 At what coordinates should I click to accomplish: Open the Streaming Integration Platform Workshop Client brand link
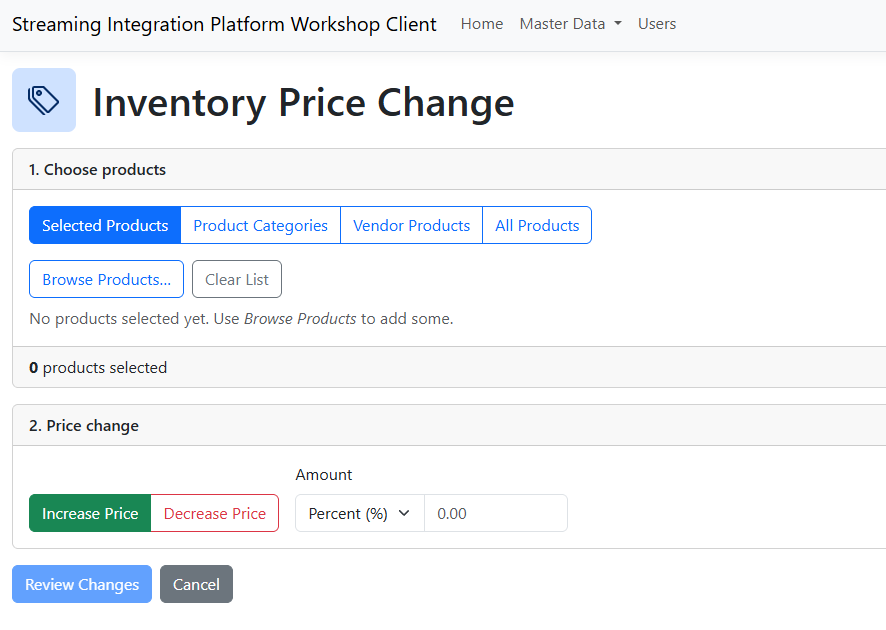click(224, 24)
